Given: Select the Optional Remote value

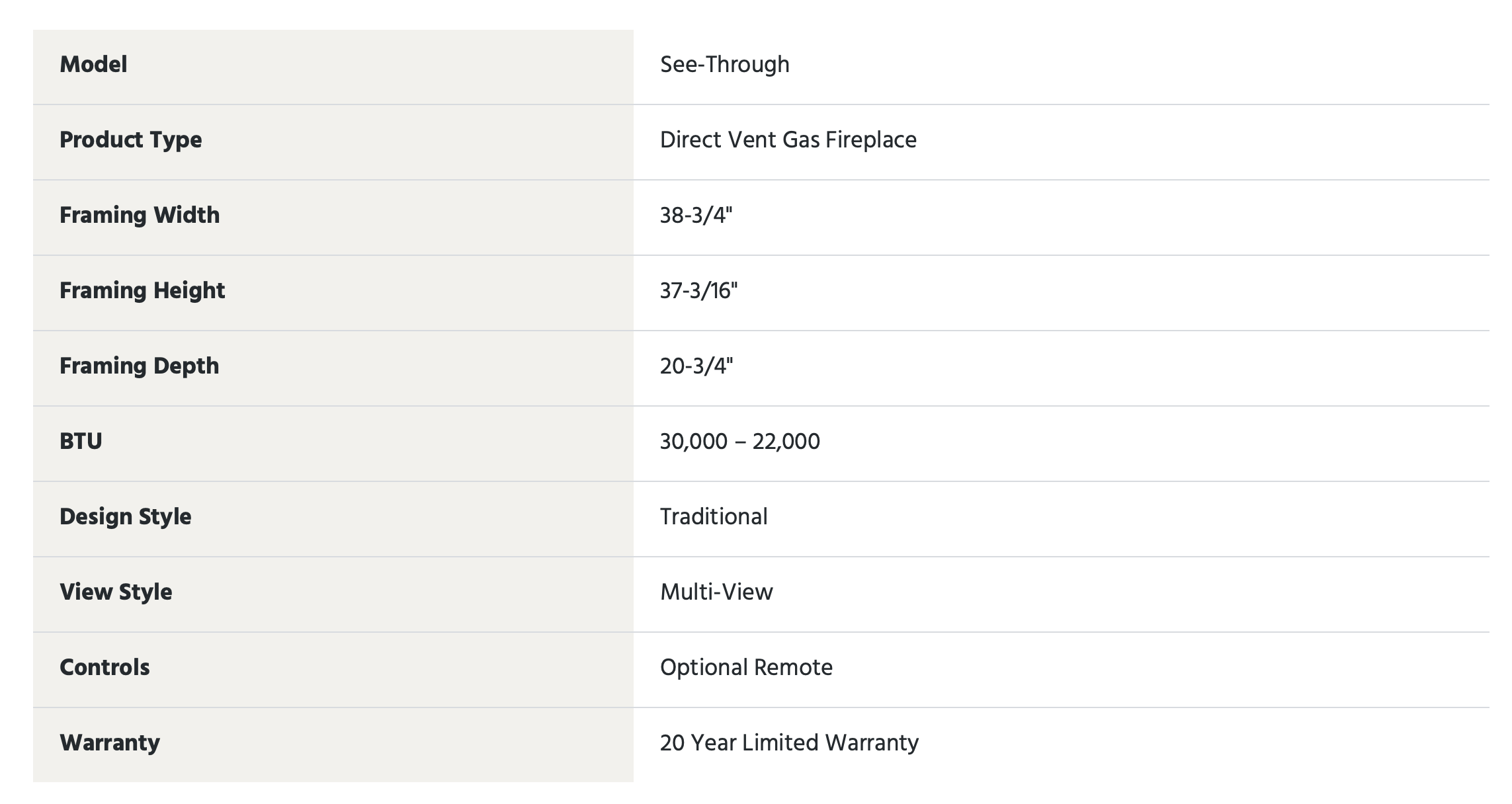Looking at the screenshot, I should (747, 668).
